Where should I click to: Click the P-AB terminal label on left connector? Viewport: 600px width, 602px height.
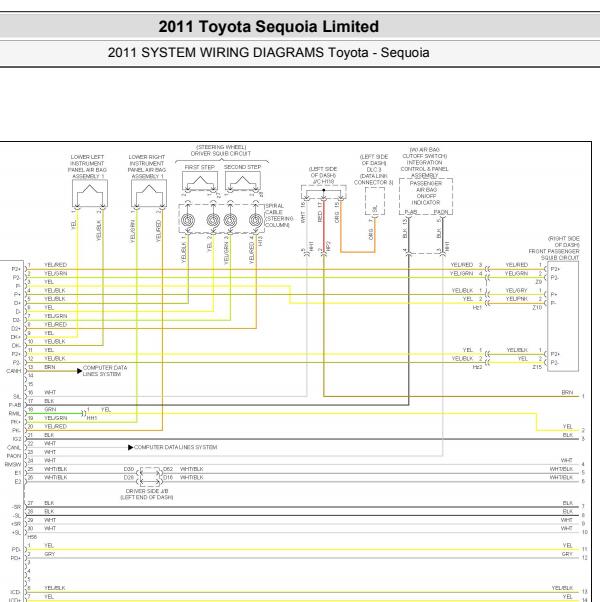15,405
